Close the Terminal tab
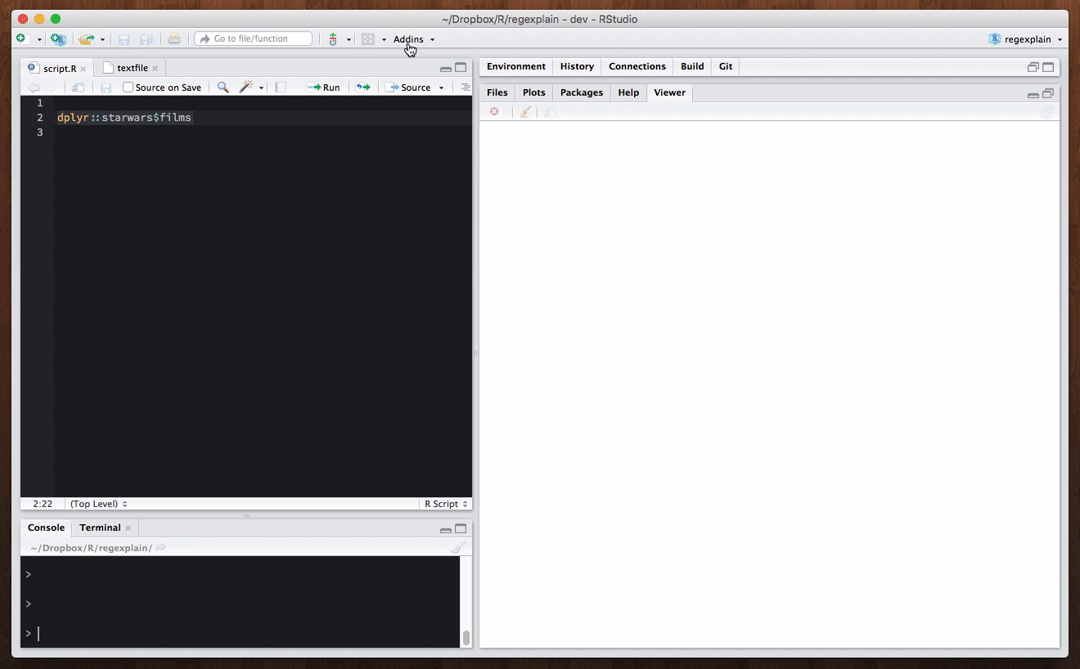This screenshot has height=669, width=1080. (x=128, y=528)
